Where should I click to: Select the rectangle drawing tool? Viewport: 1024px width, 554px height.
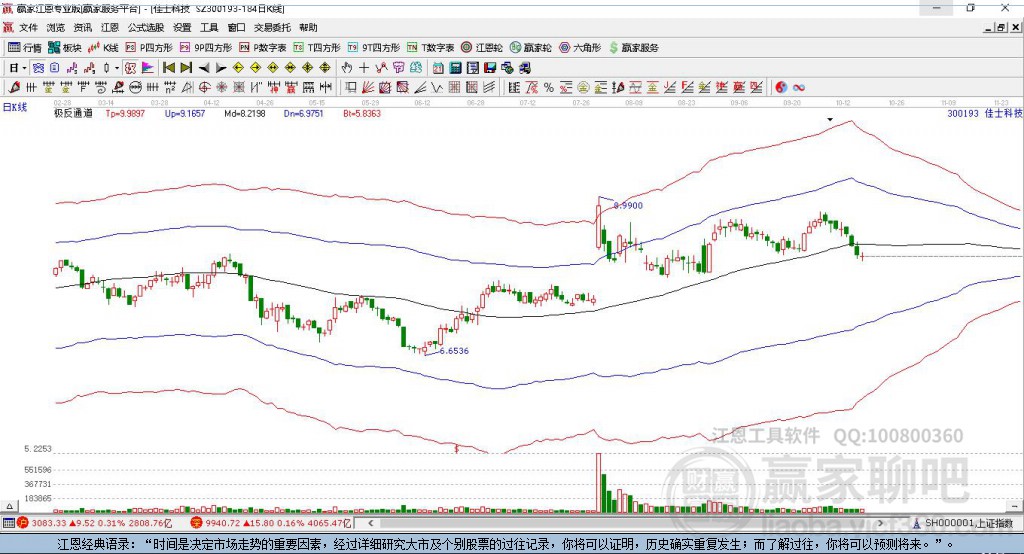pos(351,88)
